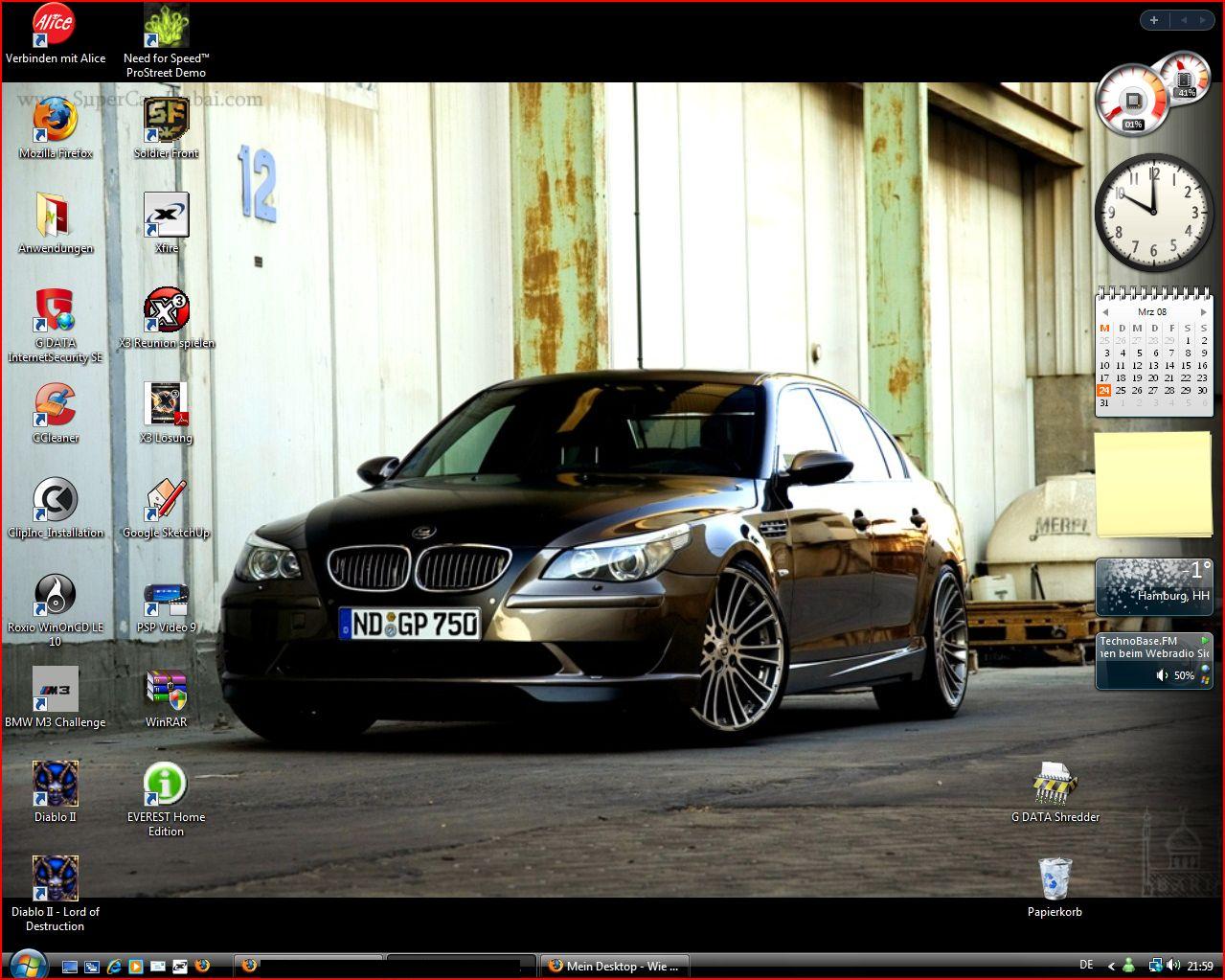Go to previous month in calendar gadget
The image size is (1225, 980).
1105,312
